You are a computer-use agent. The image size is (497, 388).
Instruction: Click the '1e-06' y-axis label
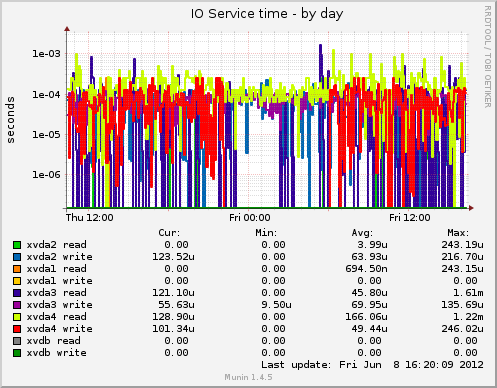[x=46, y=175]
